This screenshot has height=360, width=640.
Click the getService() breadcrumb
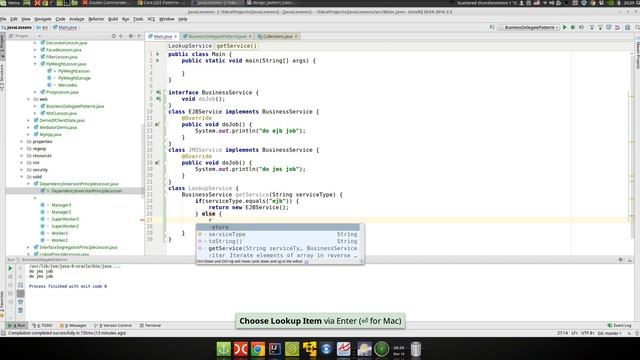coord(237,46)
